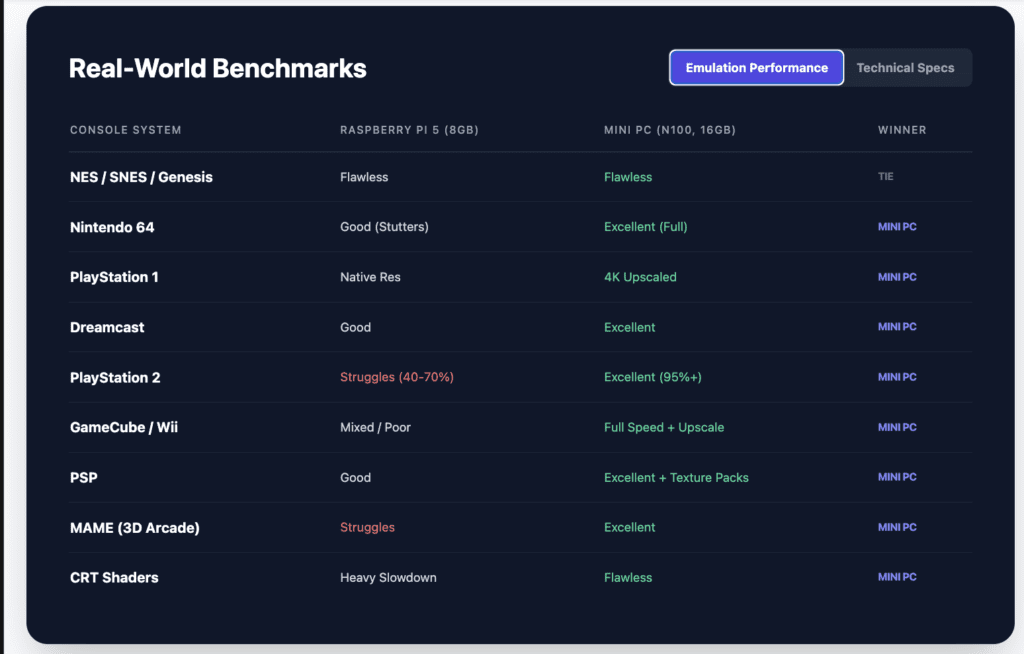Select the MAME (3D Arcade) row label
The image size is (1024, 654).
pos(135,528)
